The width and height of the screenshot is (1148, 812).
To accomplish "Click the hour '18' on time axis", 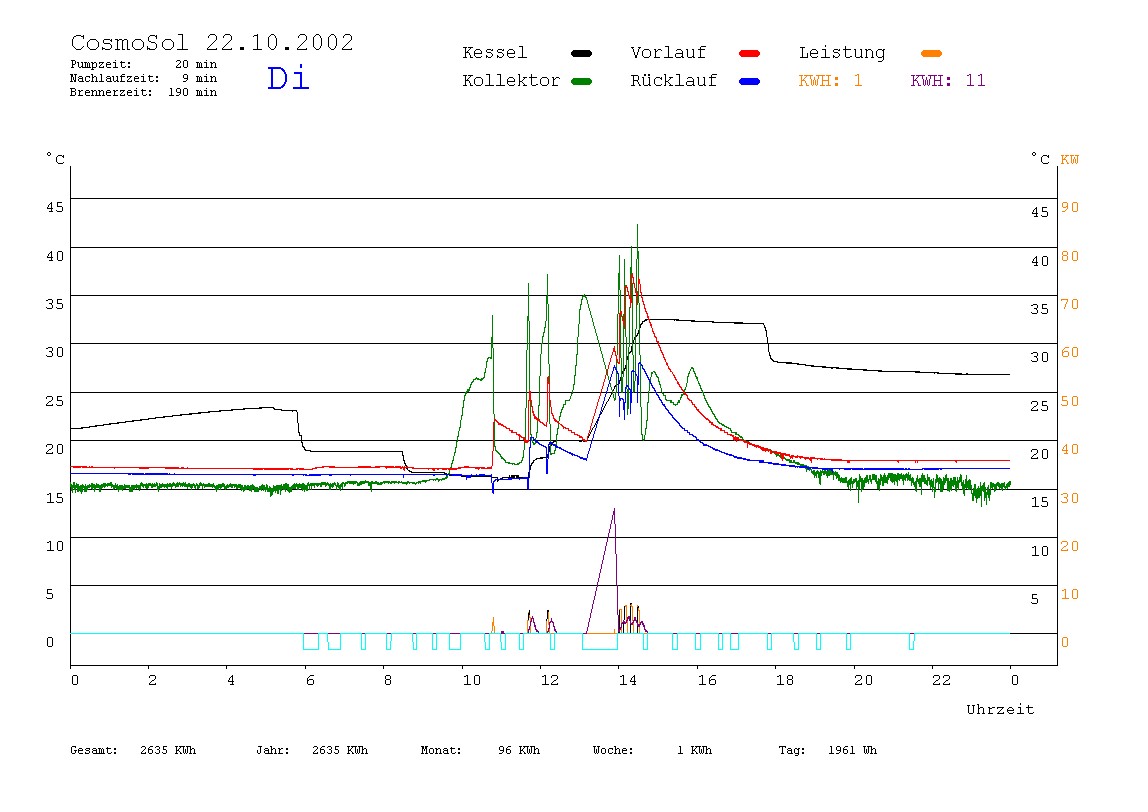I will coord(785,680).
